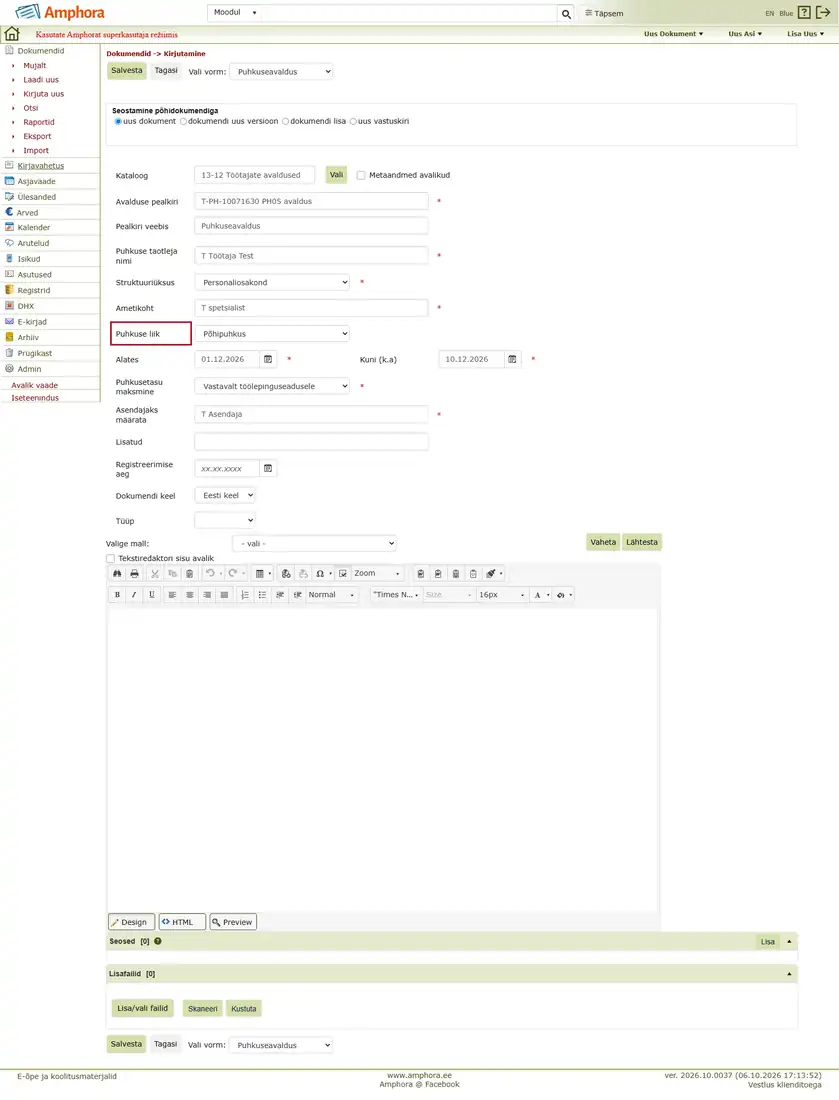Open the 'Lisa Uus' menu
Image resolution: width=839 pixels, height=1100 pixels.
tap(805, 34)
